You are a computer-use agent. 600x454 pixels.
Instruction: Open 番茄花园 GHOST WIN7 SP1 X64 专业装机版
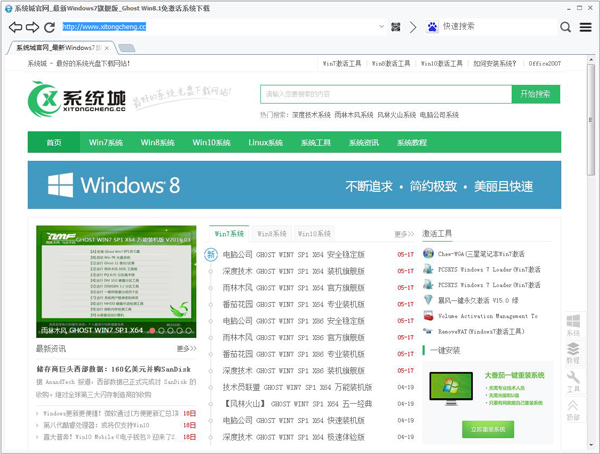tap(293, 304)
